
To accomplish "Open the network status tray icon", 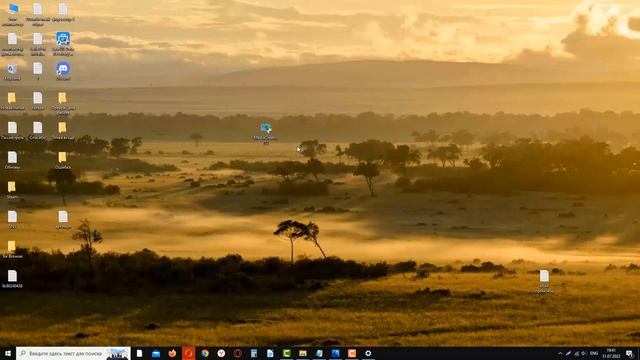I will pos(576,353).
